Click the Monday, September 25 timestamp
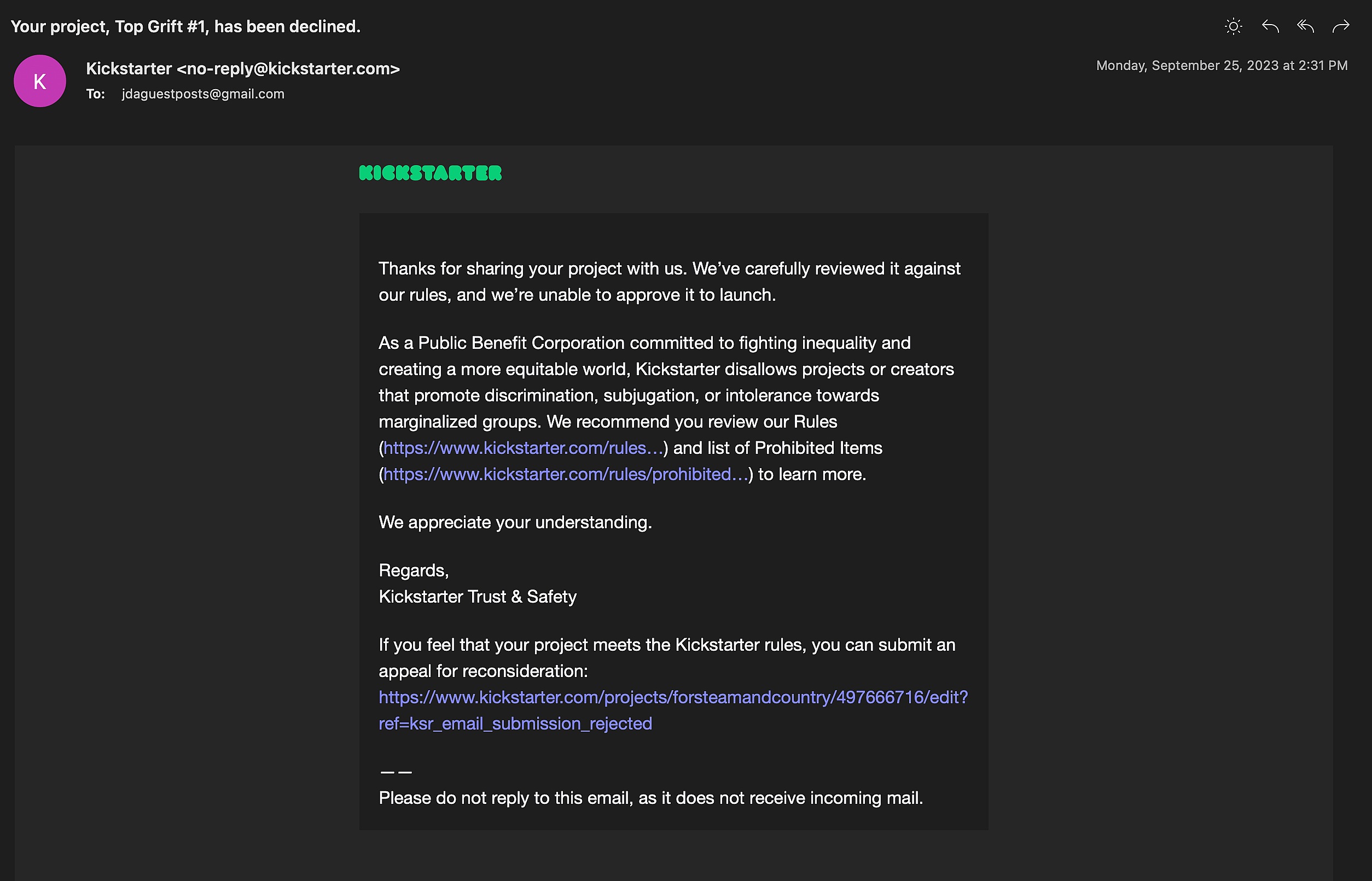The image size is (1372, 881). [x=1221, y=66]
